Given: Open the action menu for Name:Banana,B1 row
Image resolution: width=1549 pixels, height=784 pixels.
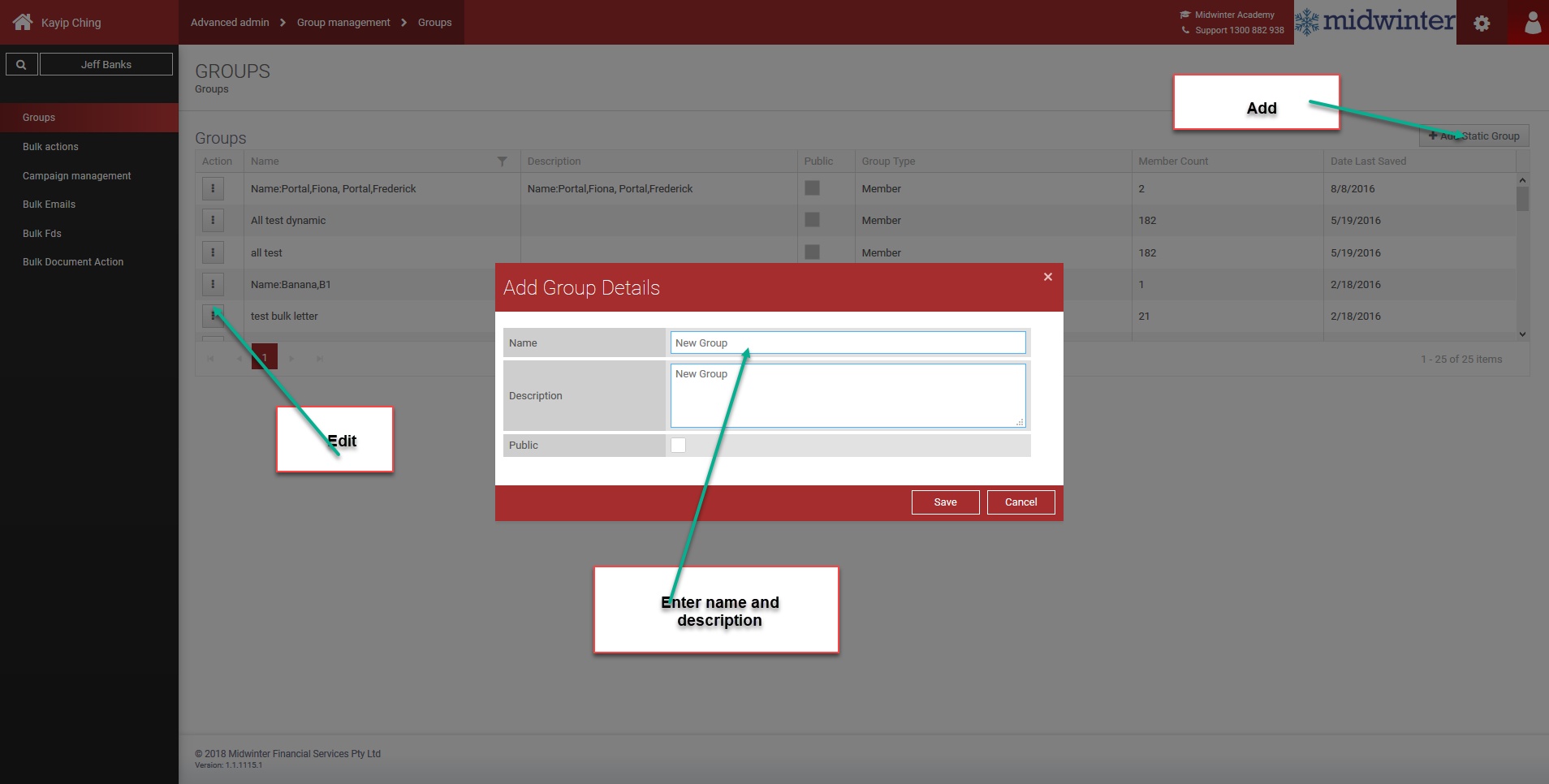Looking at the screenshot, I should [x=213, y=284].
